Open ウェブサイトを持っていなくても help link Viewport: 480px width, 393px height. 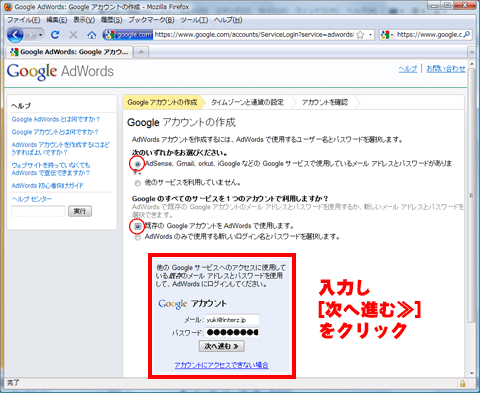pyautogui.click(x=51, y=169)
